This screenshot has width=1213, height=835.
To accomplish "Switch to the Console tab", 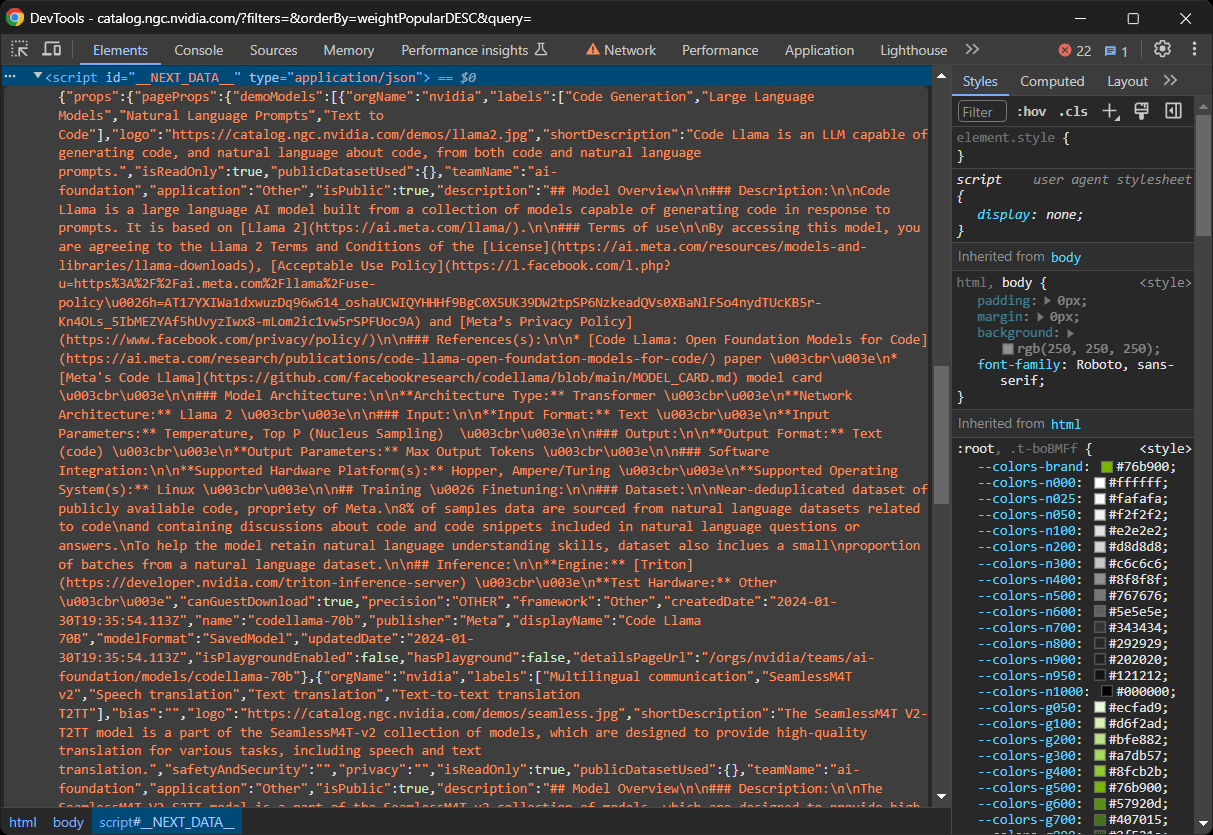I will coord(198,49).
